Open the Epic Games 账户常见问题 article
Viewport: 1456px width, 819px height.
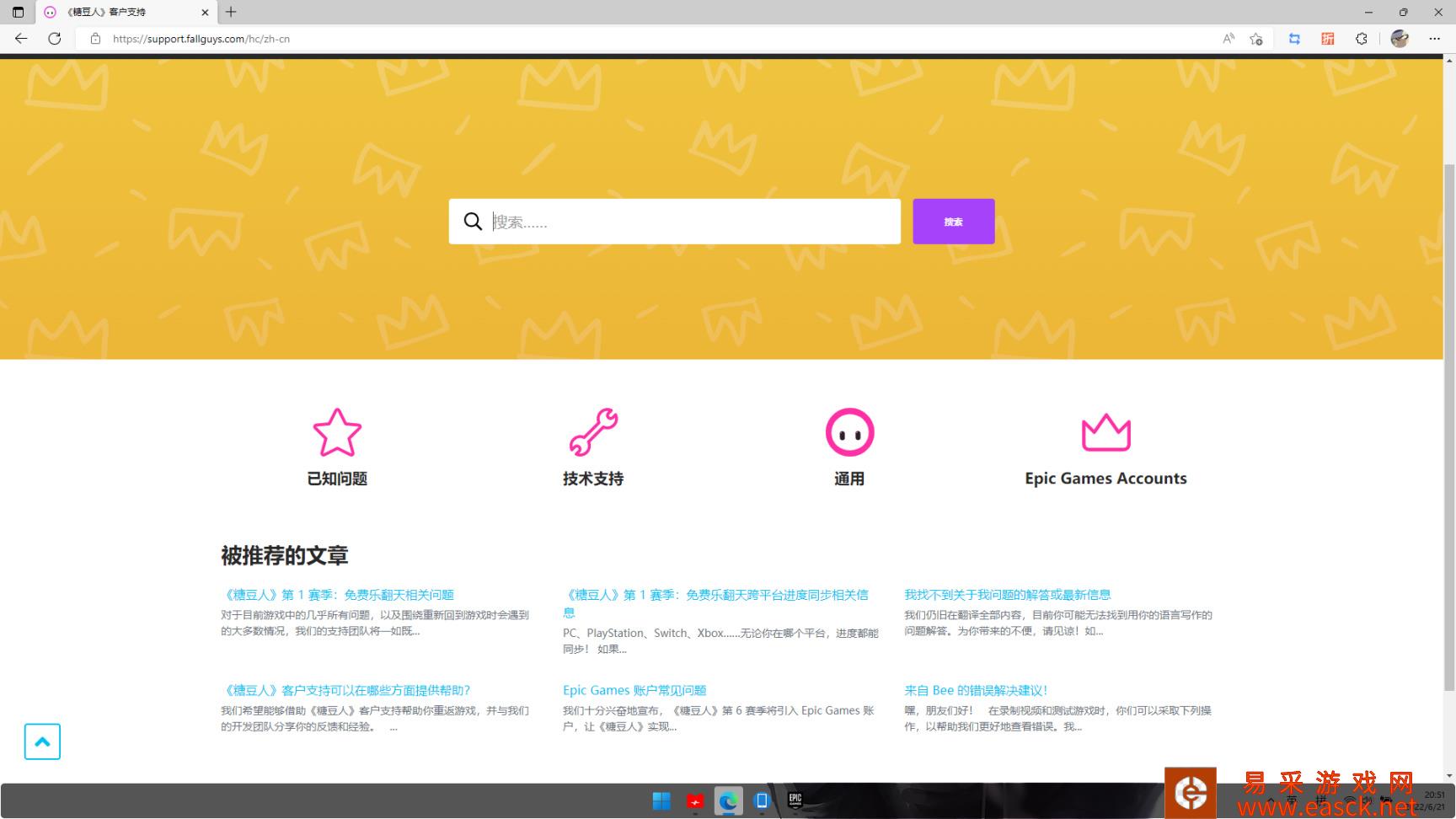click(634, 690)
